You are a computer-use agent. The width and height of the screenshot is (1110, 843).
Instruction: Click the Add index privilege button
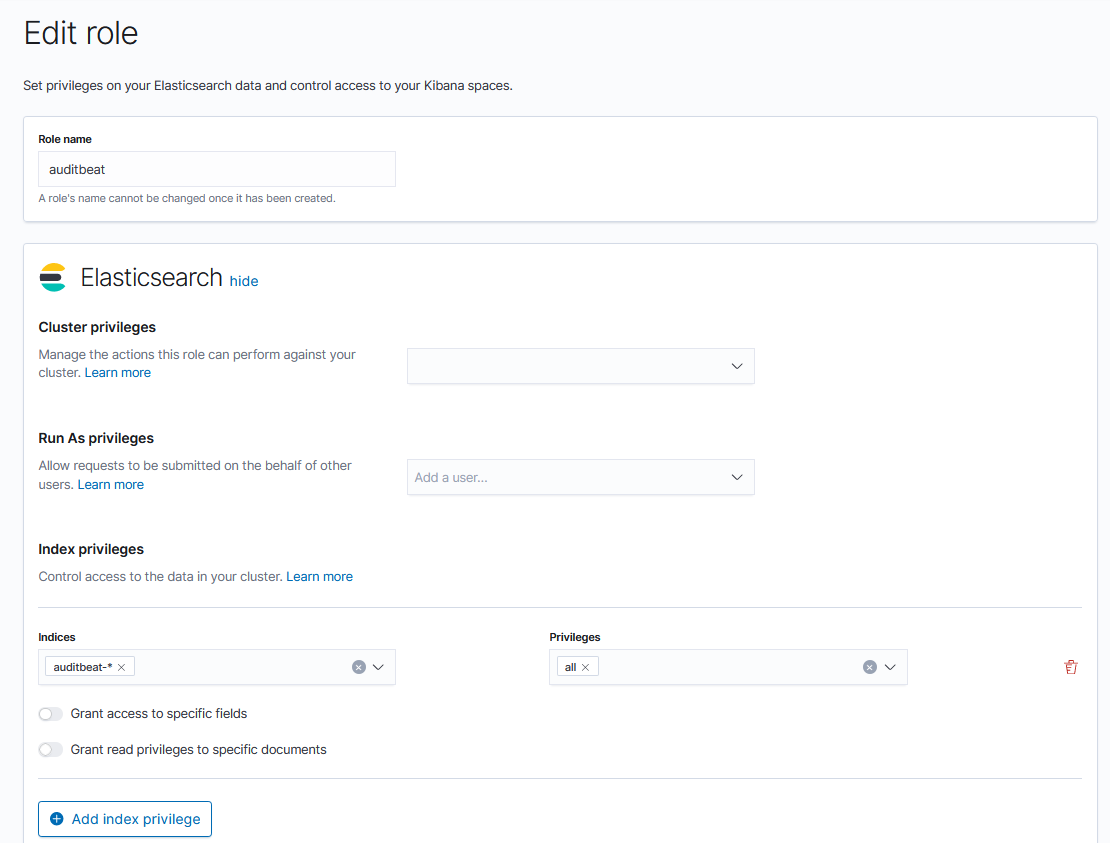point(125,819)
